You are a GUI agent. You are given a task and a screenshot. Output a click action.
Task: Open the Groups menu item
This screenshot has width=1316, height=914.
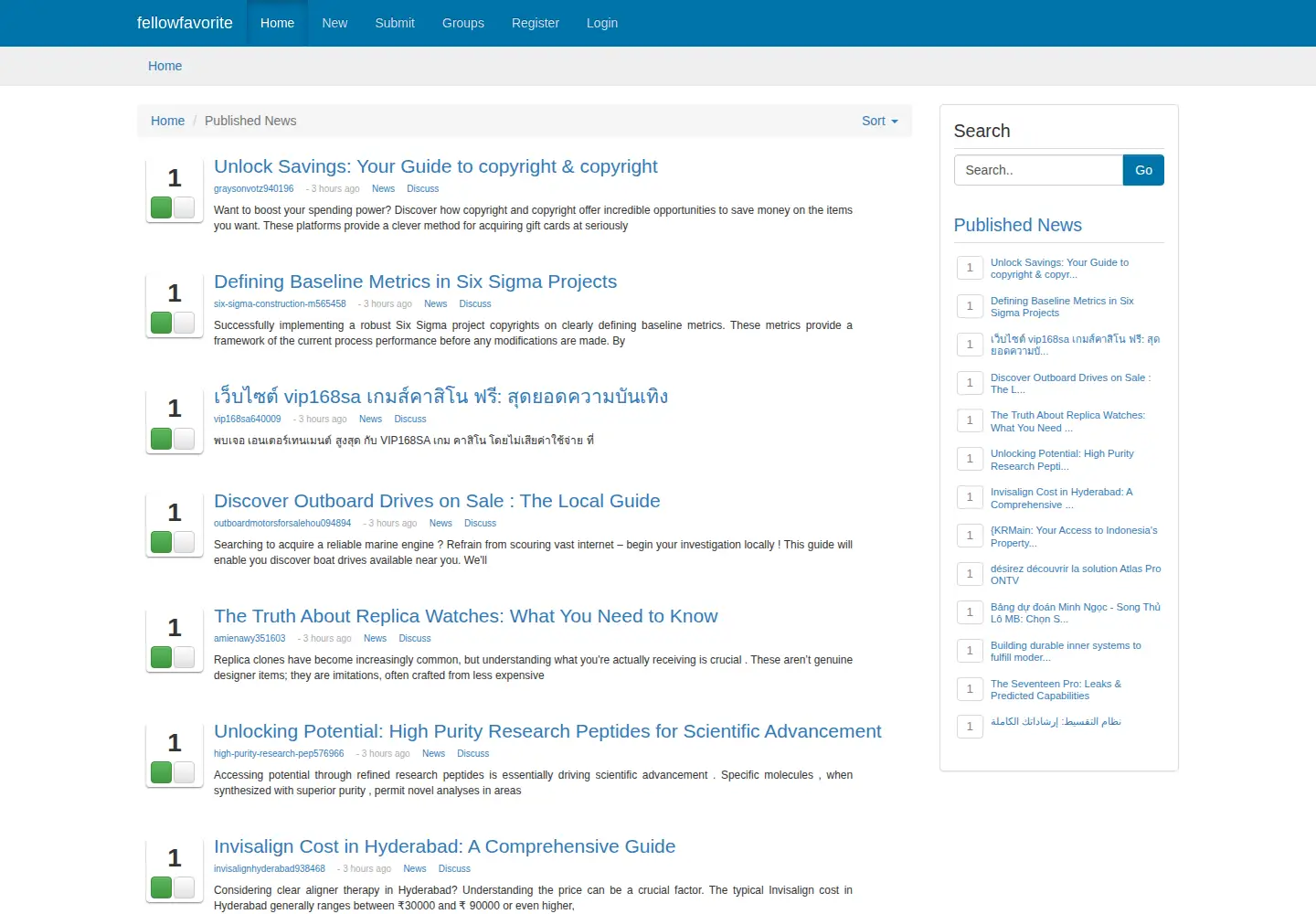pyautogui.click(x=463, y=23)
